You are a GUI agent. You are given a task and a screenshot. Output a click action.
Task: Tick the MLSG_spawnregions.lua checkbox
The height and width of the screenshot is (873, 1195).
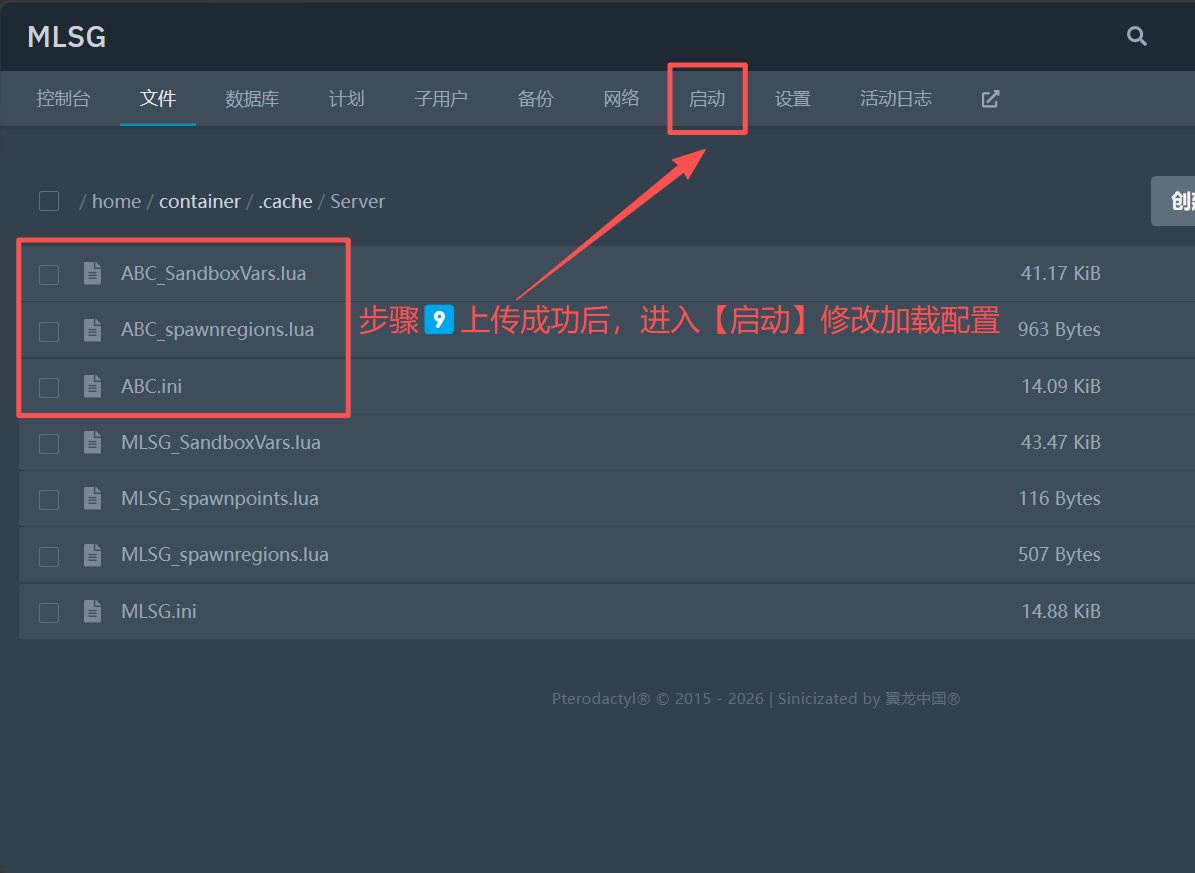pyautogui.click(x=49, y=556)
